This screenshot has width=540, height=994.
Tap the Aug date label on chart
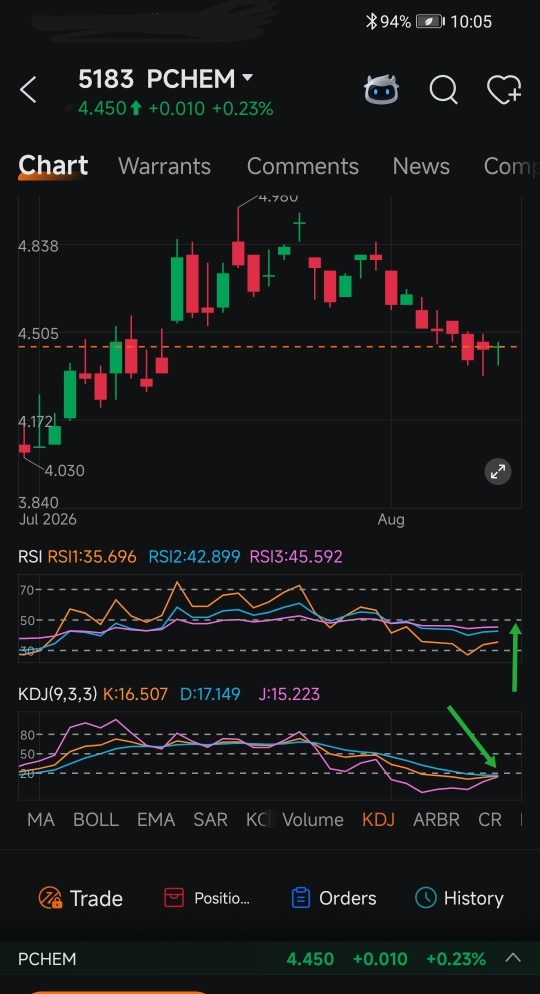click(391, 519)
